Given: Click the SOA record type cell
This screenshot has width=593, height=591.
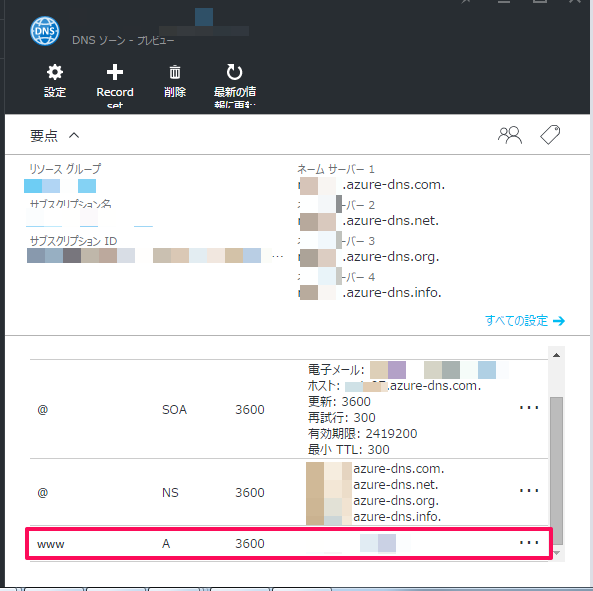Looking at the screenshot, I should pos(174,410).
